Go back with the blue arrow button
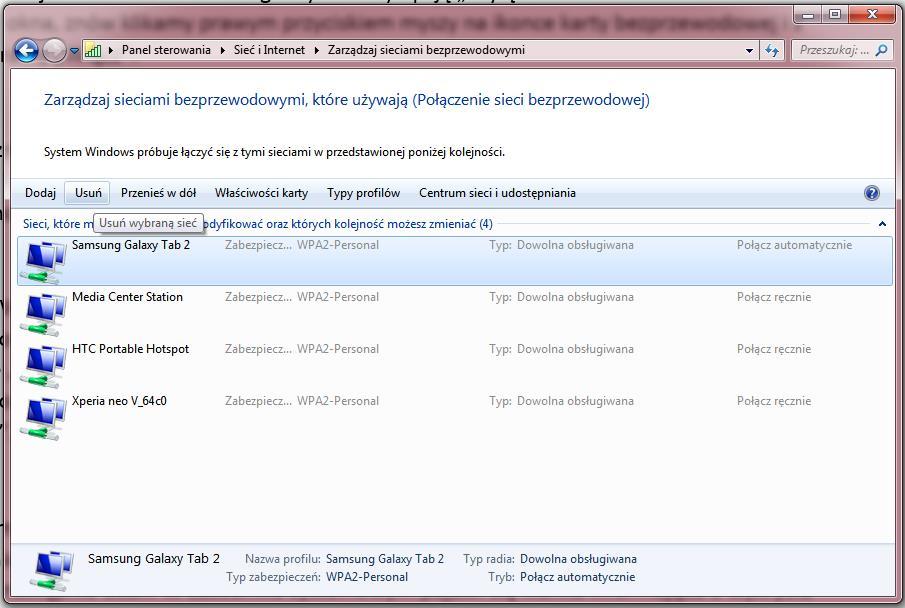This screenshot has width=905, height=608. click(x=26, y=50)
